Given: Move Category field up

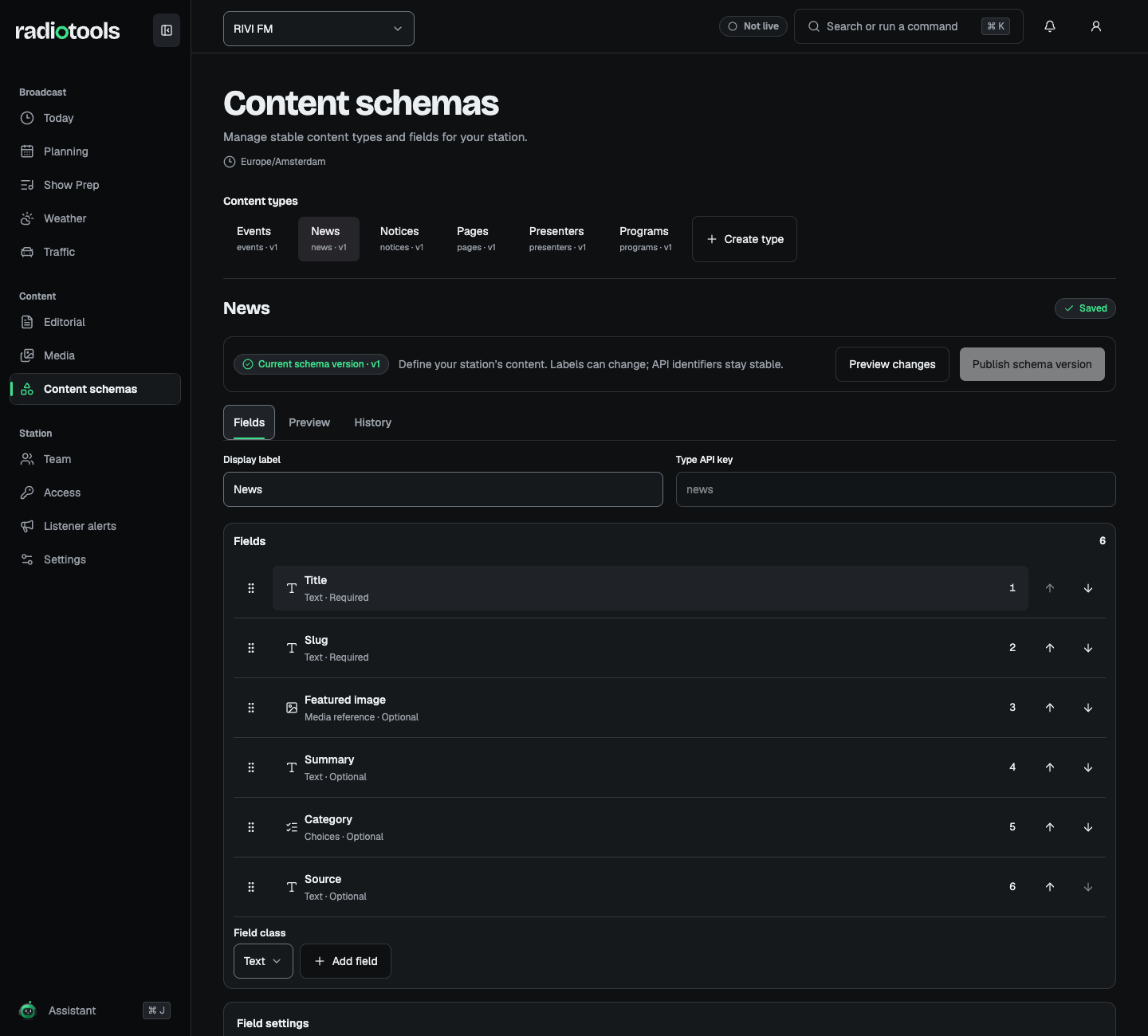Looking at the screenshot, I should 1050,827.
